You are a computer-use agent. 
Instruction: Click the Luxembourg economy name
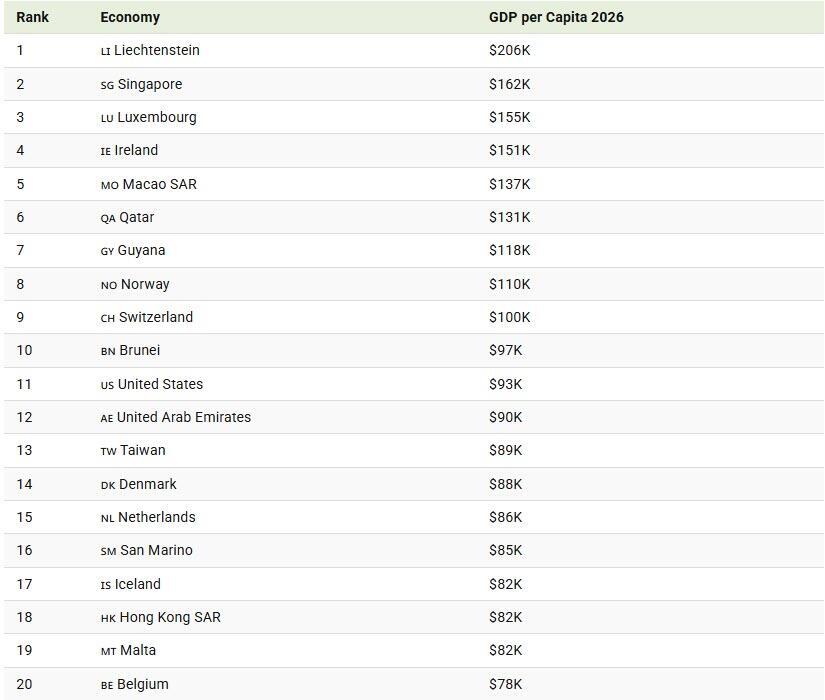pos(157,117)
